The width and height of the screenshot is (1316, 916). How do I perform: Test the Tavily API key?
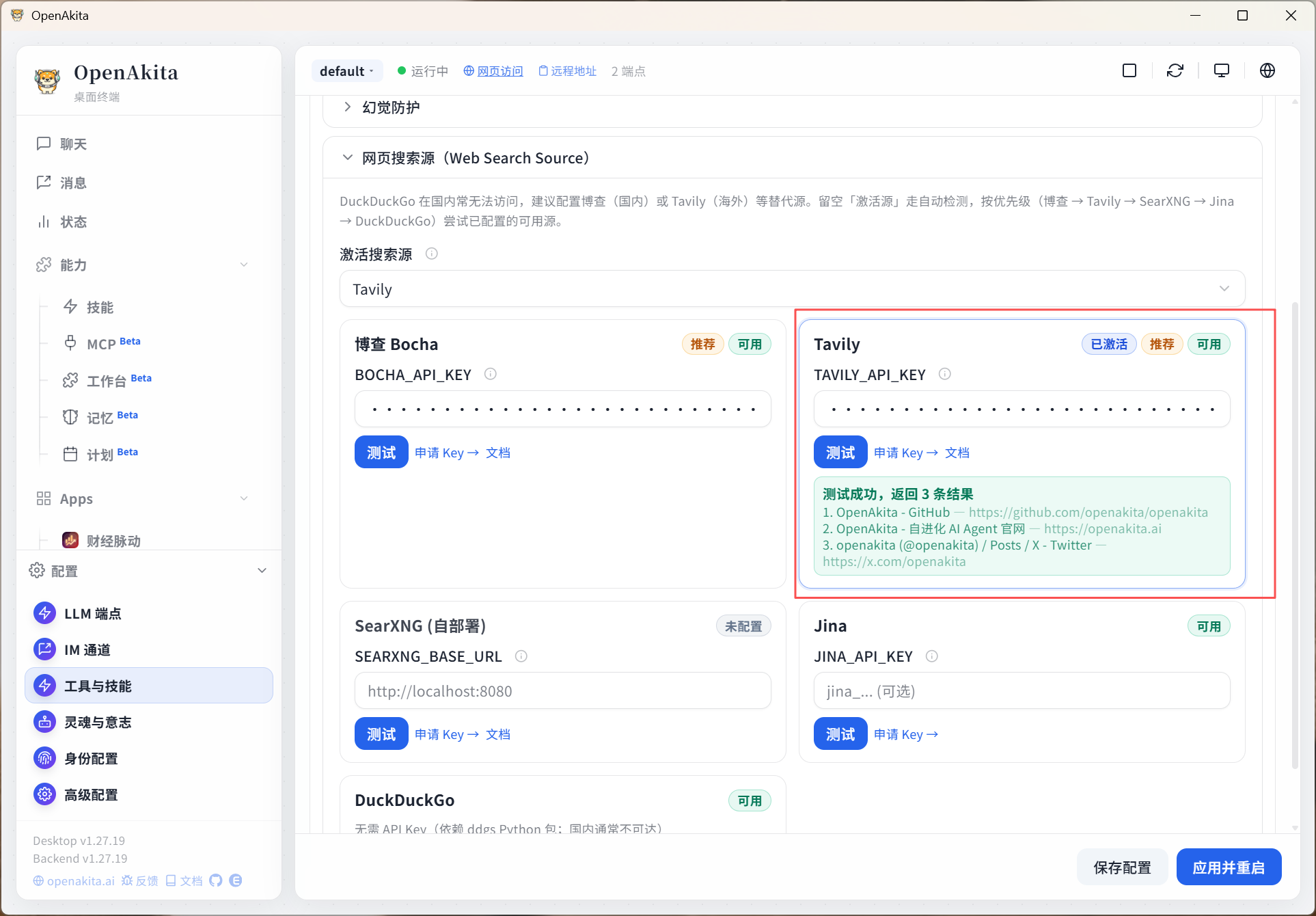tap(840, 452)
